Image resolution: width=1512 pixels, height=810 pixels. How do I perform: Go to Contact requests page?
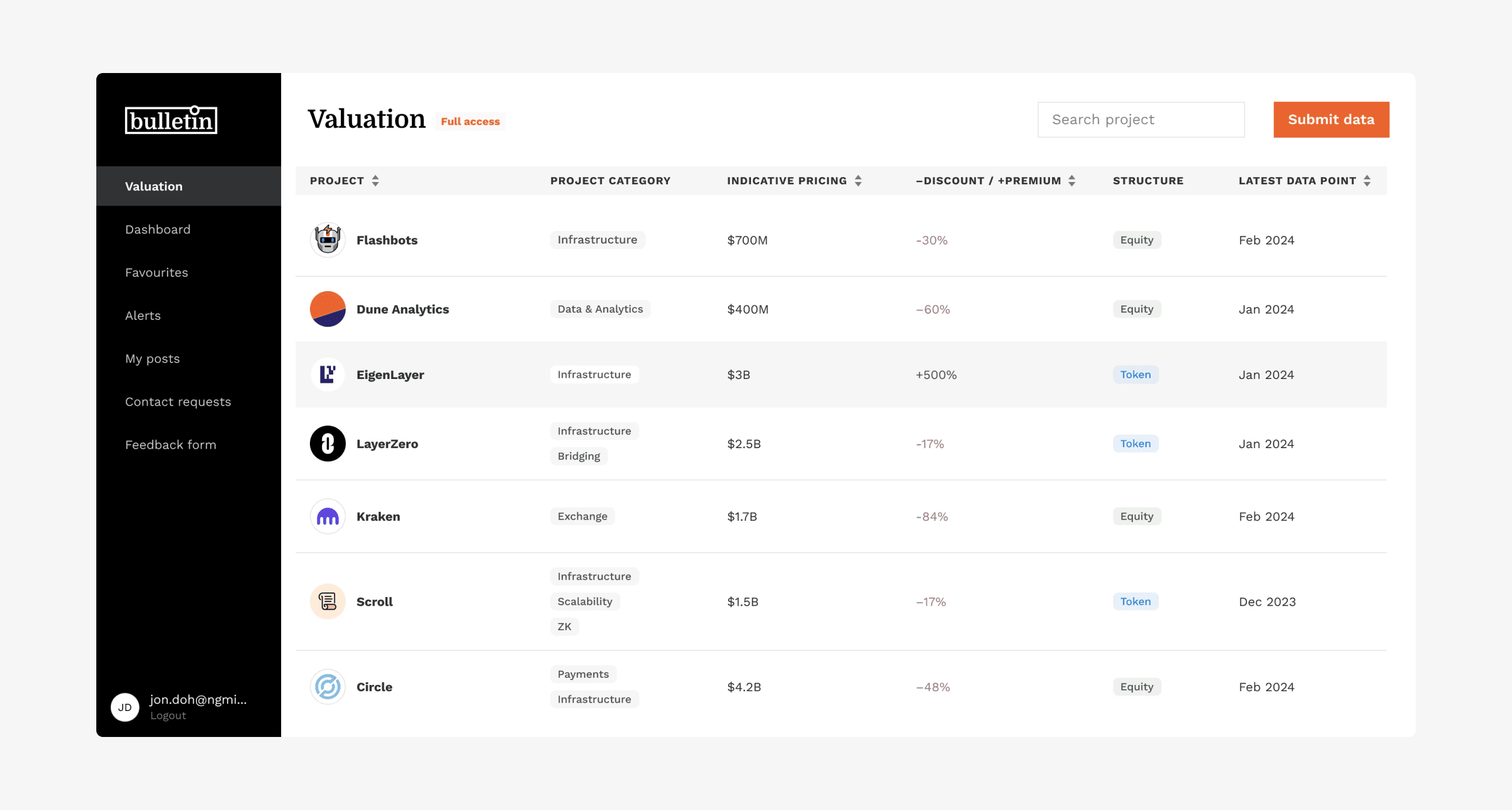pos(178,402)
